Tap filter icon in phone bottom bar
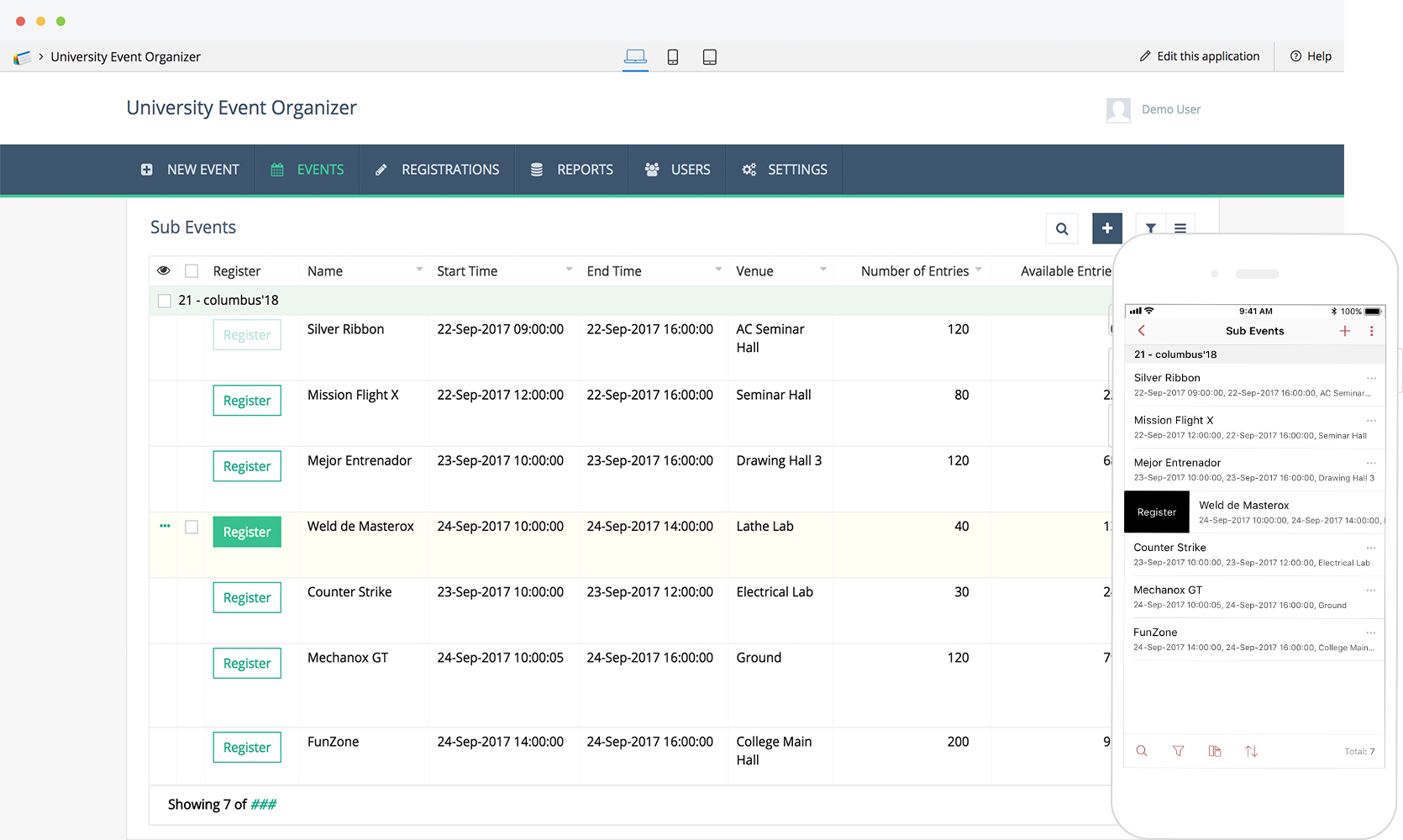This screenshot has width=1403, height=840. point(1179,751)
